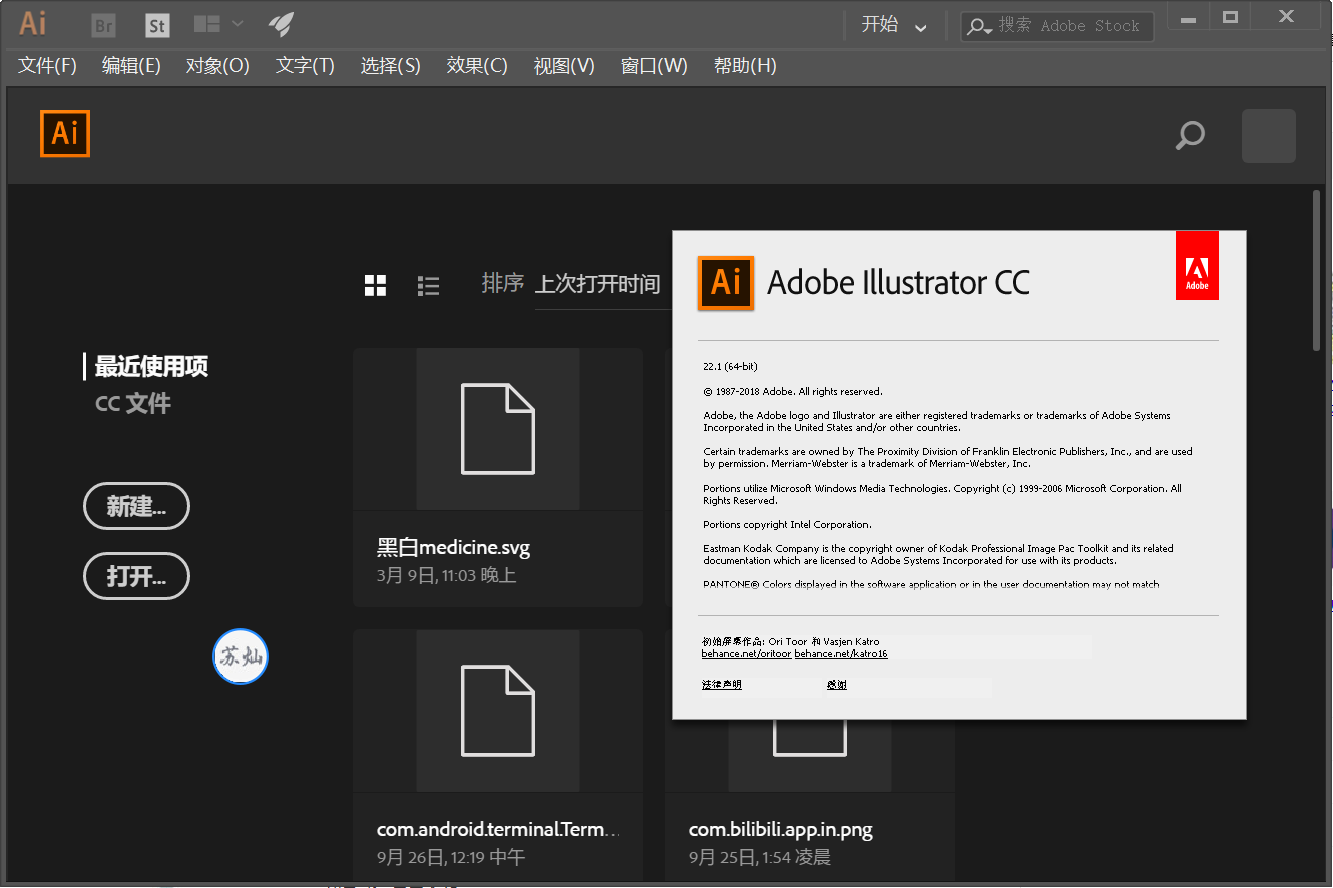Click the magnifier search icon on the start screen
Viewport: 1333px width, 888px height.
coord(1190,135)
